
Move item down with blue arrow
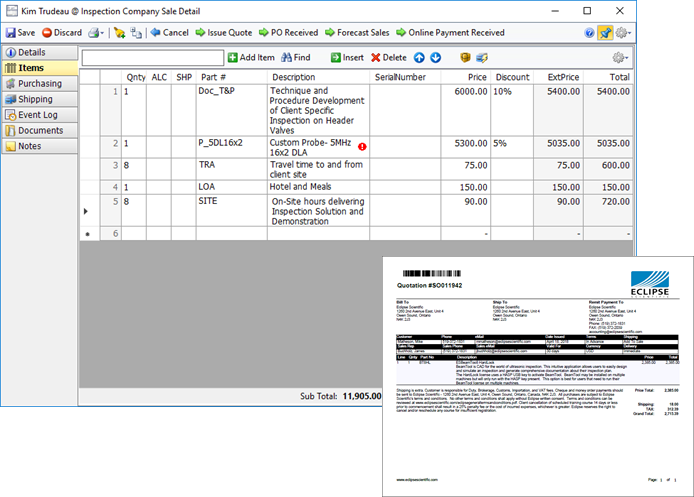point(436,58)
